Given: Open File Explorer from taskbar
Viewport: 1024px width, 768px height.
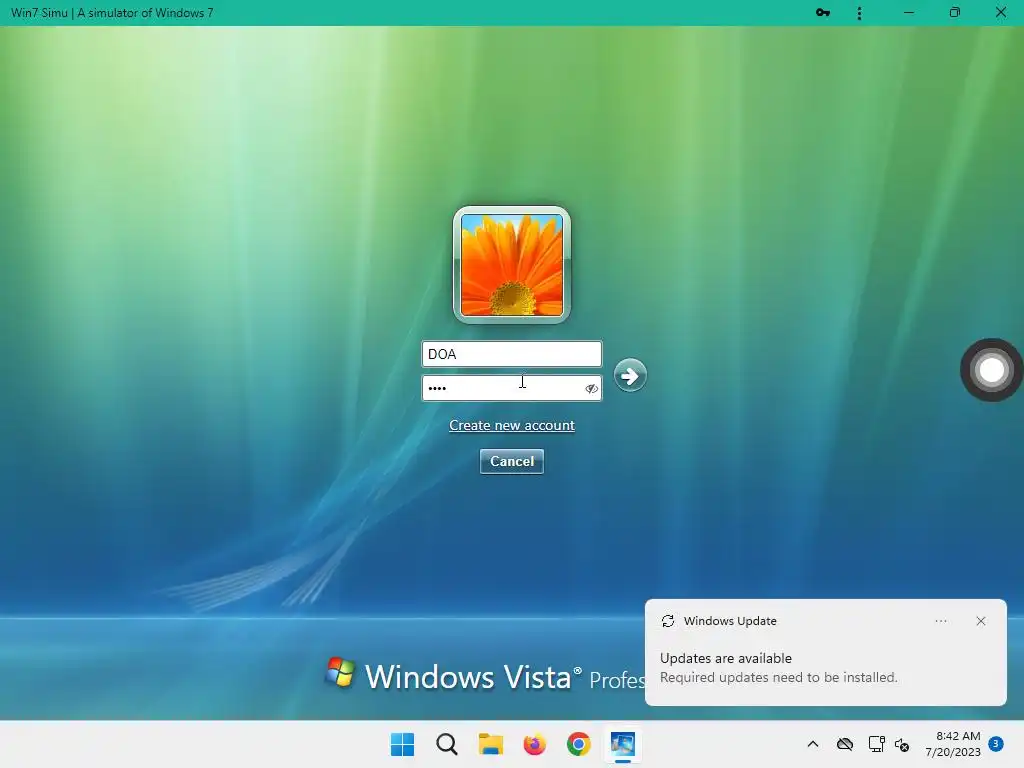Looking at the screenshot, I should 490,744.
